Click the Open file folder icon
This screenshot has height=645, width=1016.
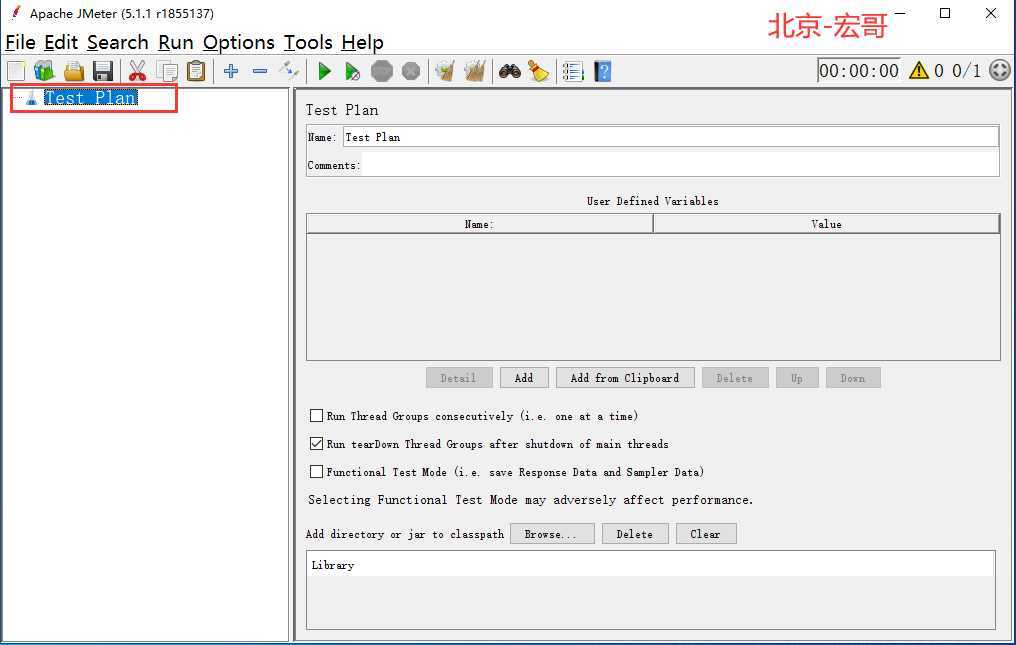pyautogui.click(x=74, y=71)
